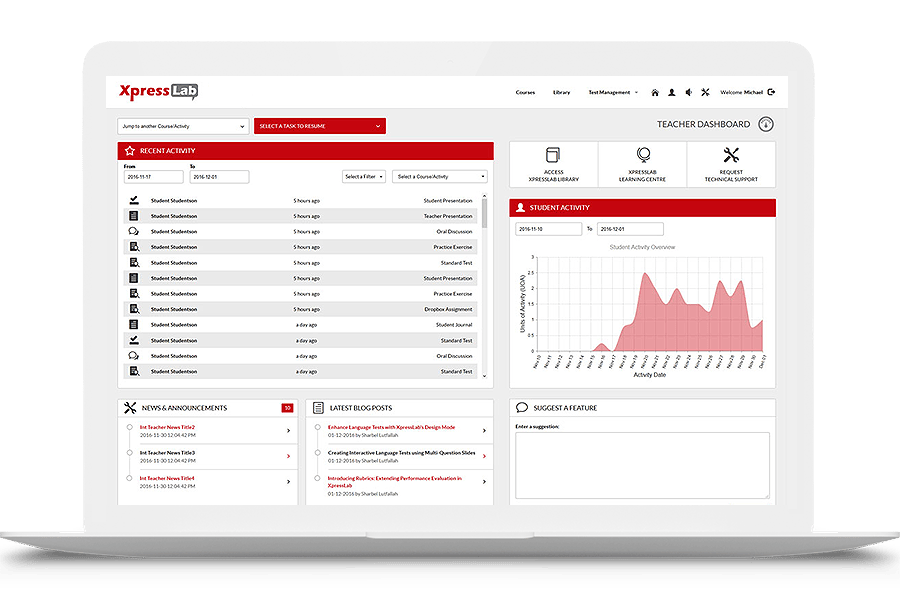
Task: Click the home icon in the top navigation
Action: tap(656, 92)
